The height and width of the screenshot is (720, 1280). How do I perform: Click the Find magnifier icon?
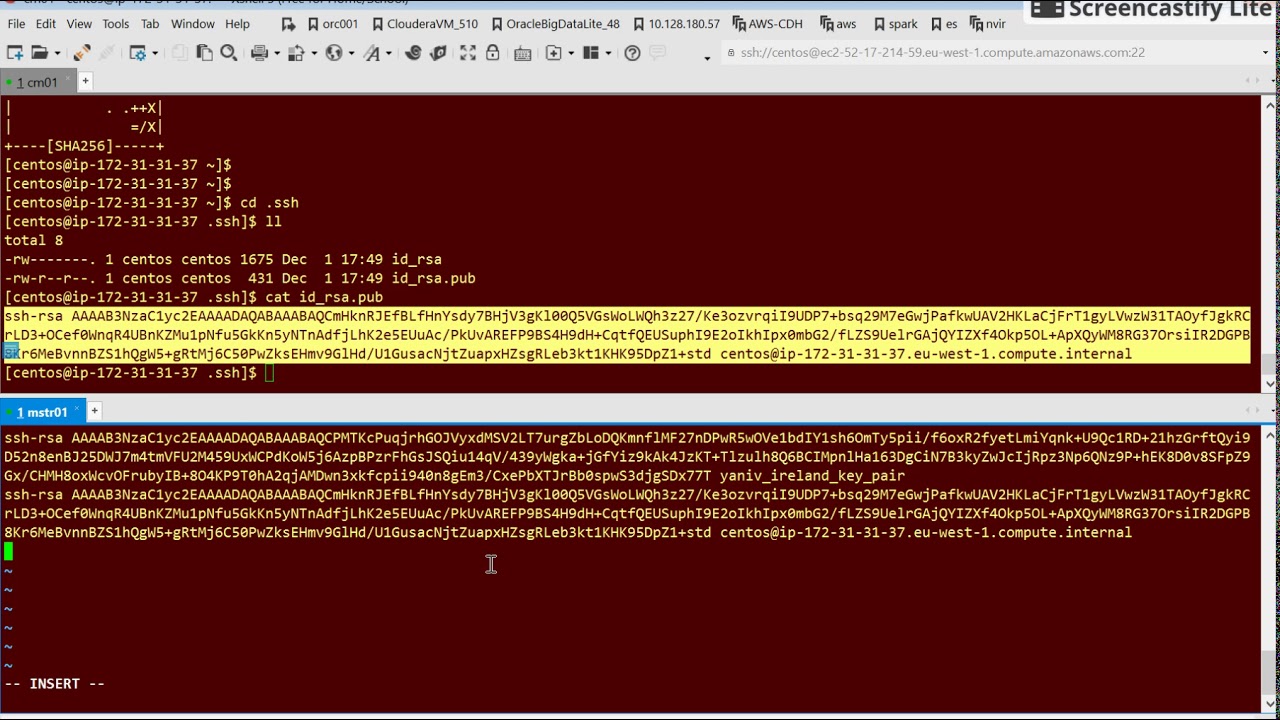click(x=228, y=53)
